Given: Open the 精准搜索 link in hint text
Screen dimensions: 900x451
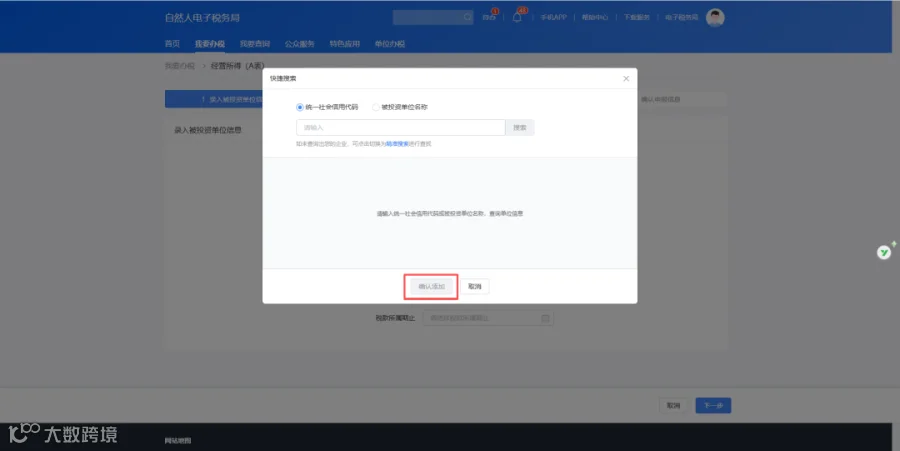Looking at the screenshot, I should [397, 144].
